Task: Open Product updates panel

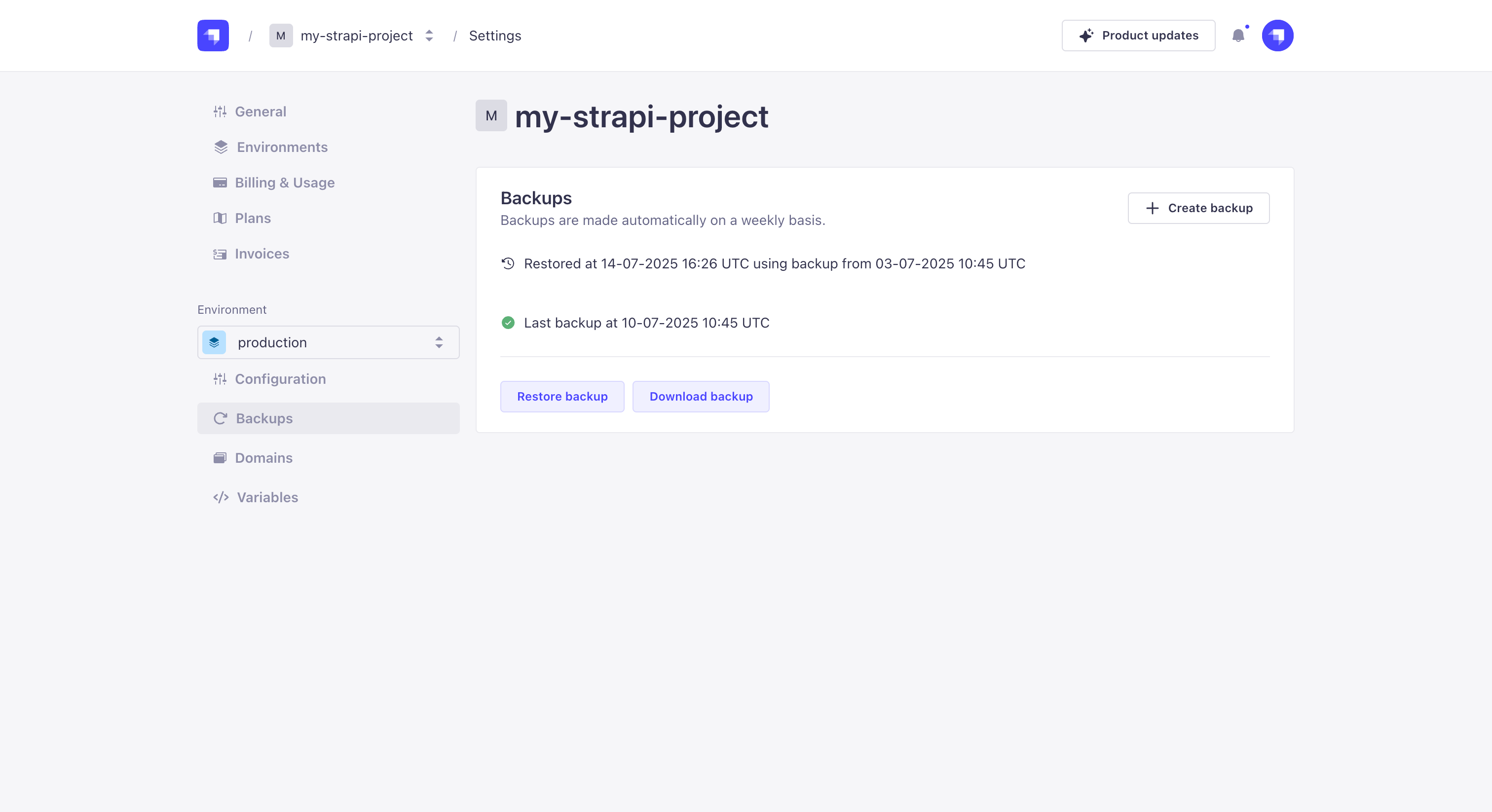Action: (x=1138, y=36)
